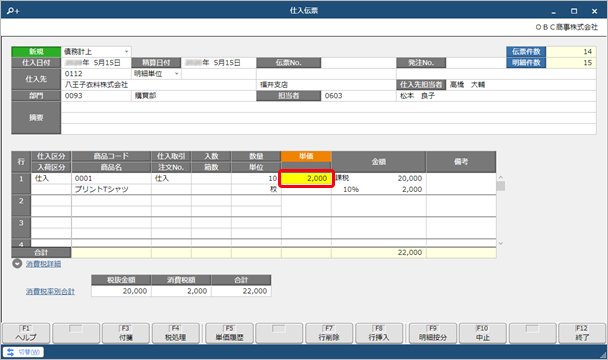Click the table scrollbar up arrow
This screenshot has height=360, width=608.
501,177
